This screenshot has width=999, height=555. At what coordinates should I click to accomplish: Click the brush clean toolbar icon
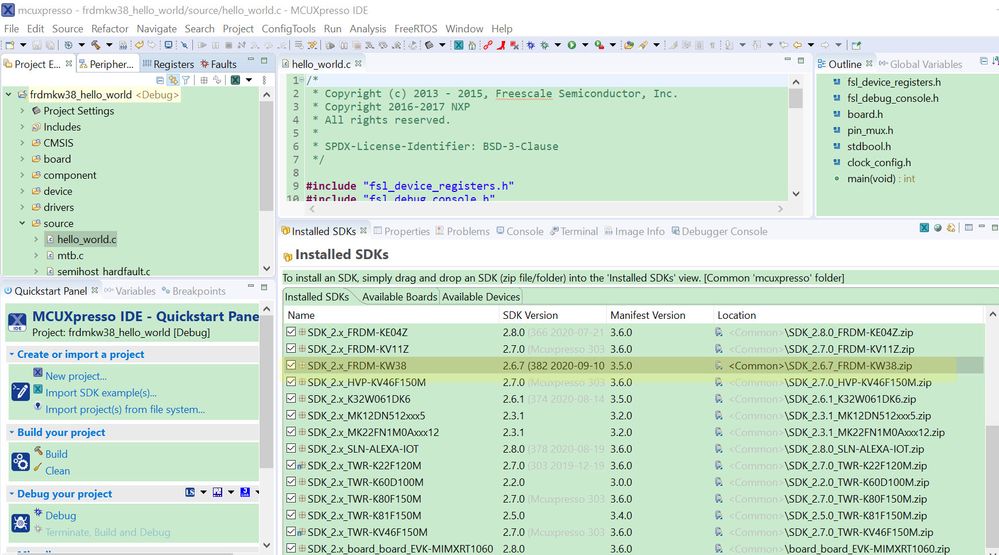643,45
